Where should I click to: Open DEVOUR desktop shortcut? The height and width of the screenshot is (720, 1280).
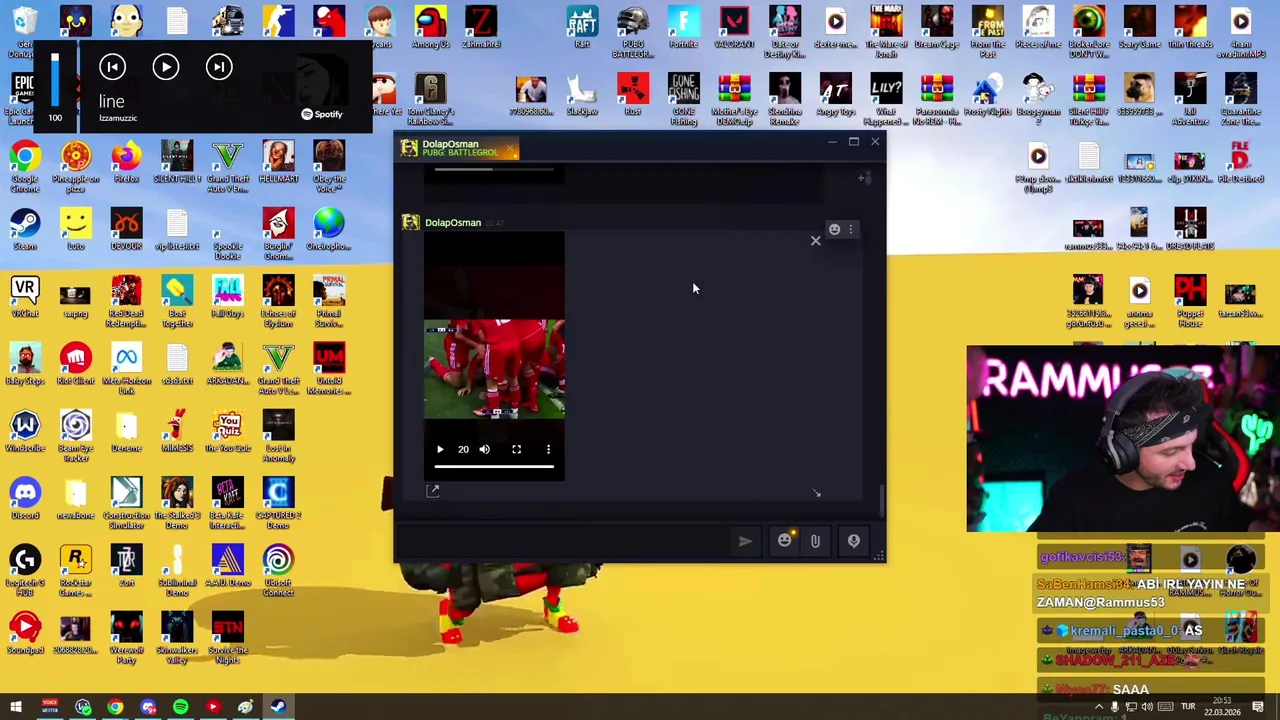coord(126,230)
